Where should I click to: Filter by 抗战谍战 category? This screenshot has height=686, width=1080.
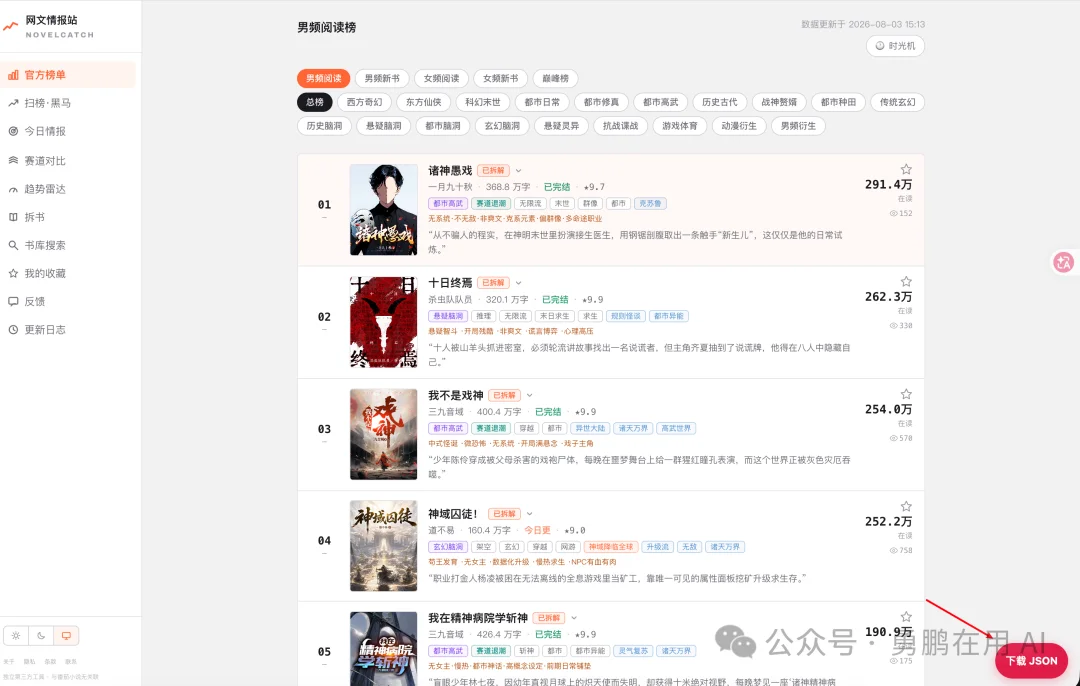621,126
